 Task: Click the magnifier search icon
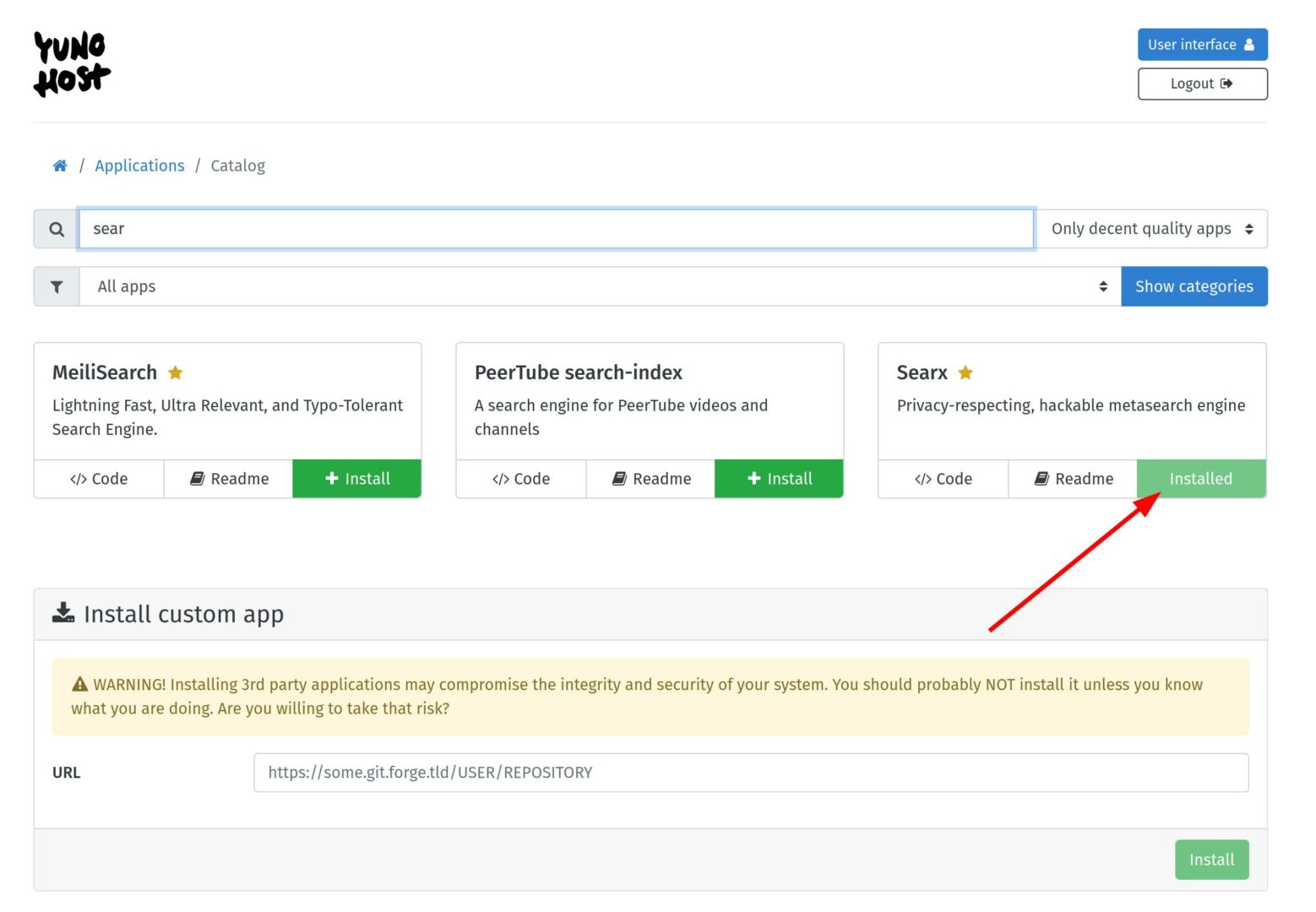pos(57,230)
